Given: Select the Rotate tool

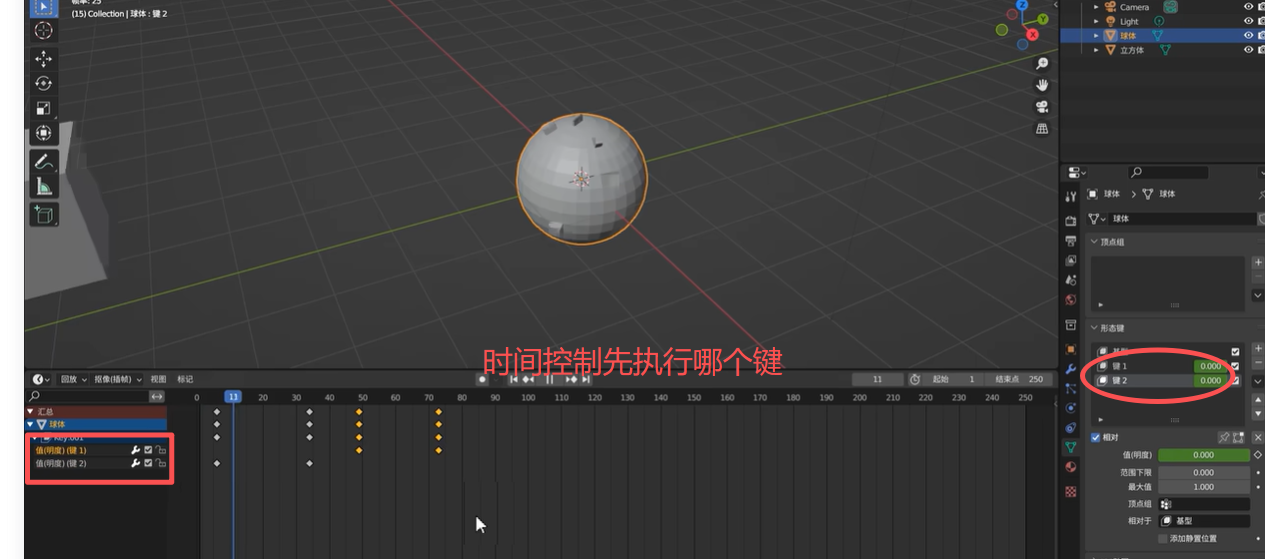Looking at the screenshot, I should click(x=44, y=84).
